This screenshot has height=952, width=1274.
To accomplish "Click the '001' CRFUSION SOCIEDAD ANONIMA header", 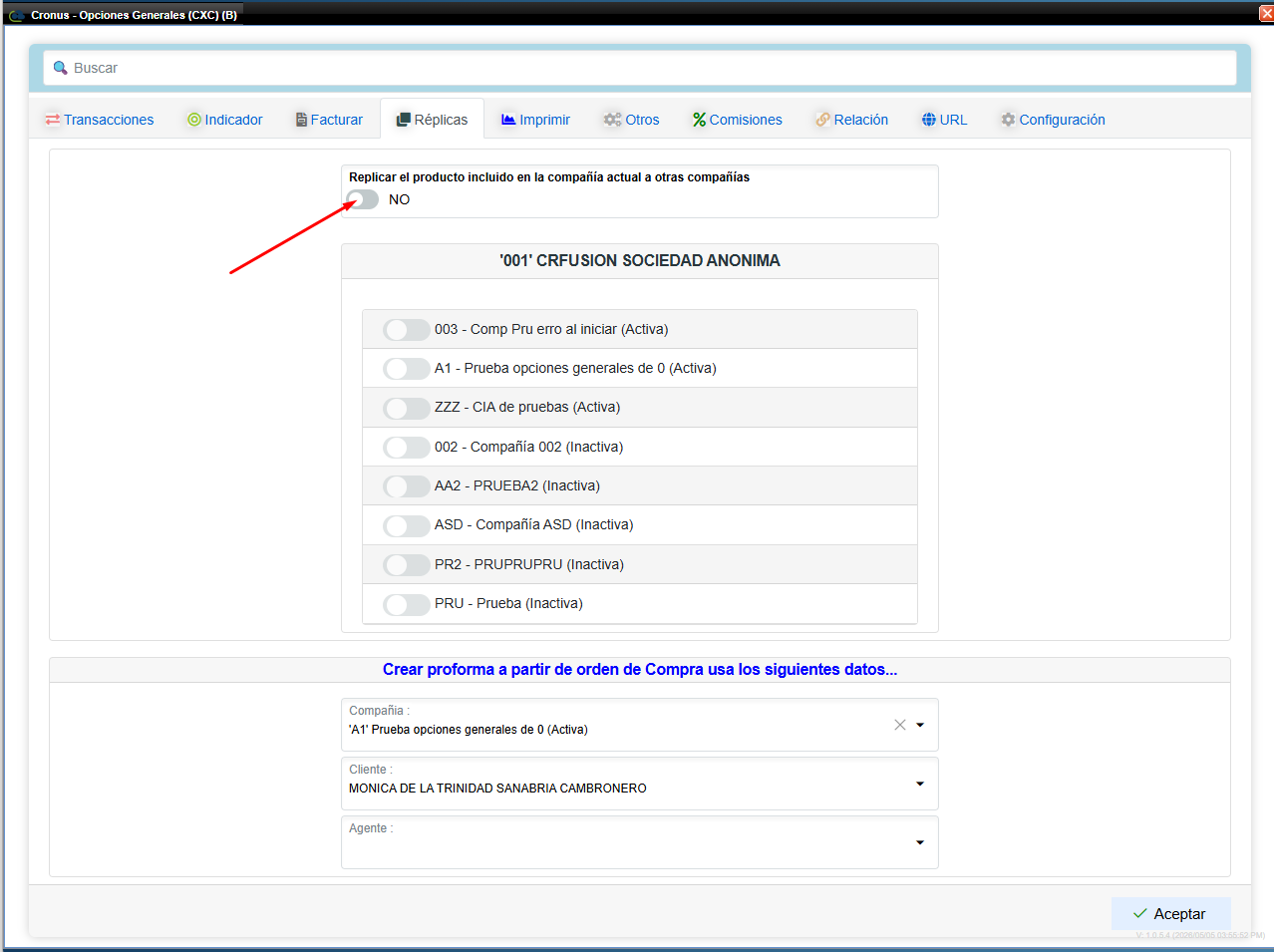I will [x=640, y=260].
